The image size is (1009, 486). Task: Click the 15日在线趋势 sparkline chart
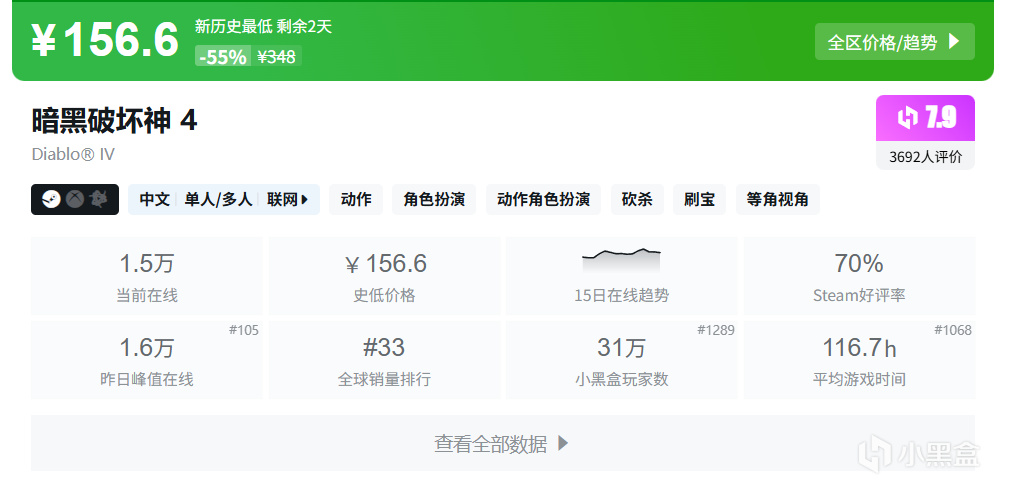622,261
